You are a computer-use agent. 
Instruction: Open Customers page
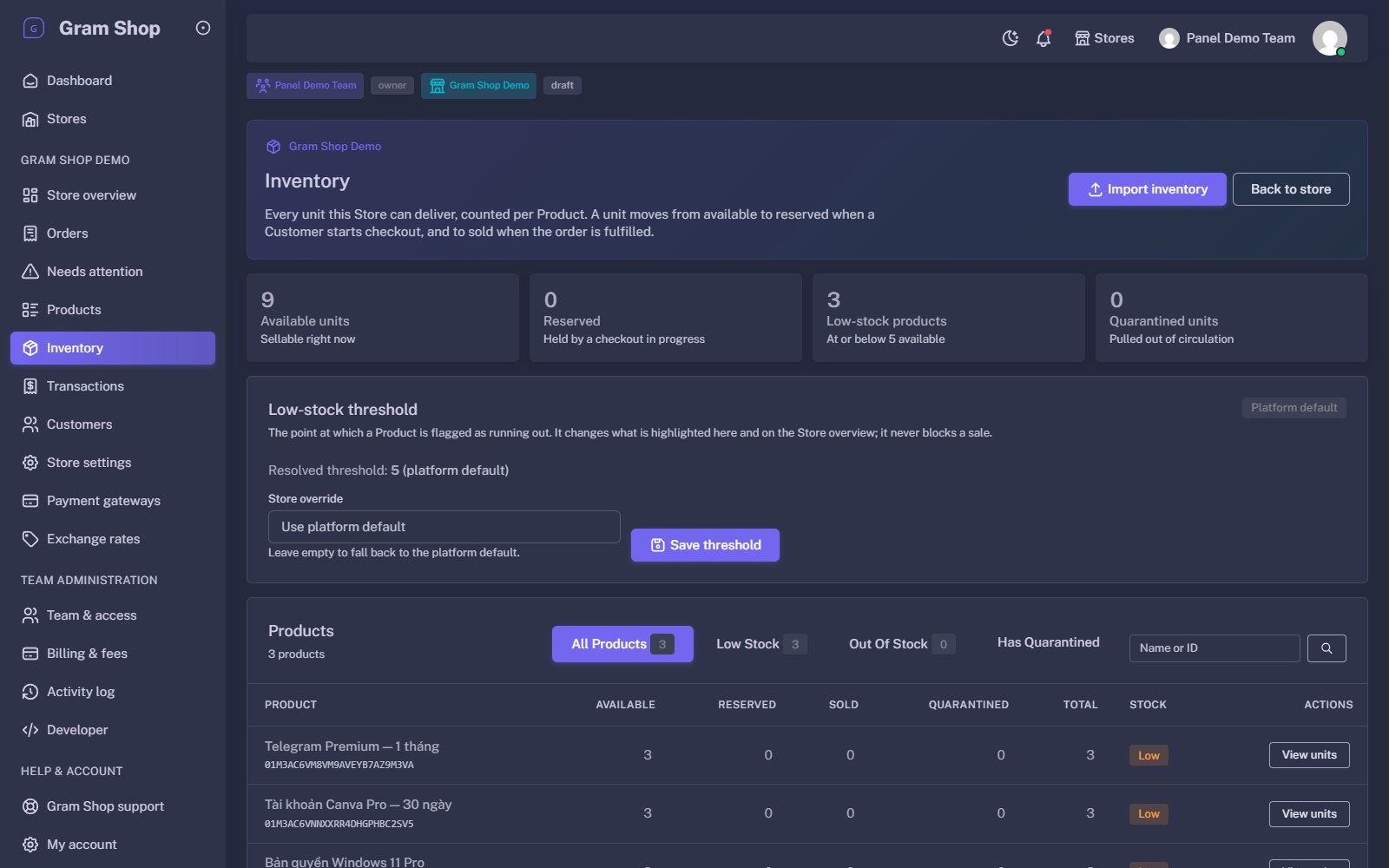pos(113,424)
